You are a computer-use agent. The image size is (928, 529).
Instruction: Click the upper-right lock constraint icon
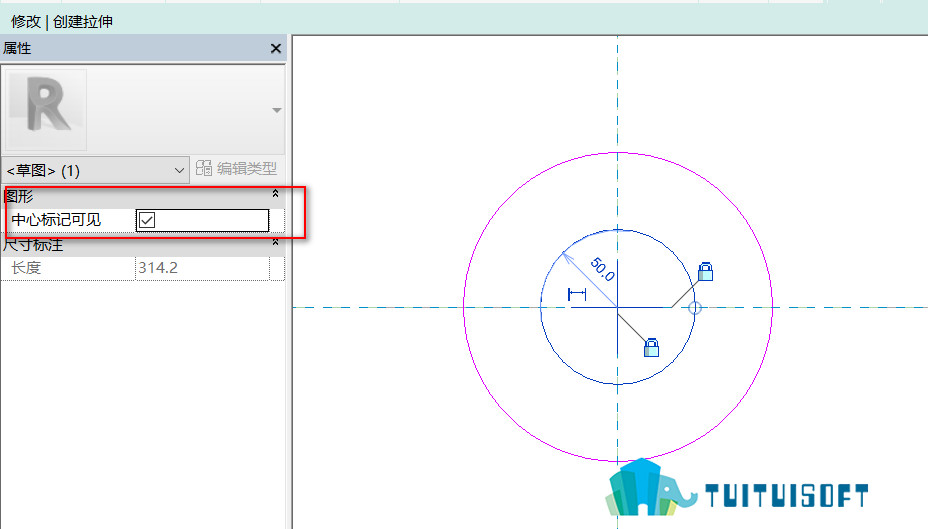[705, 272]
